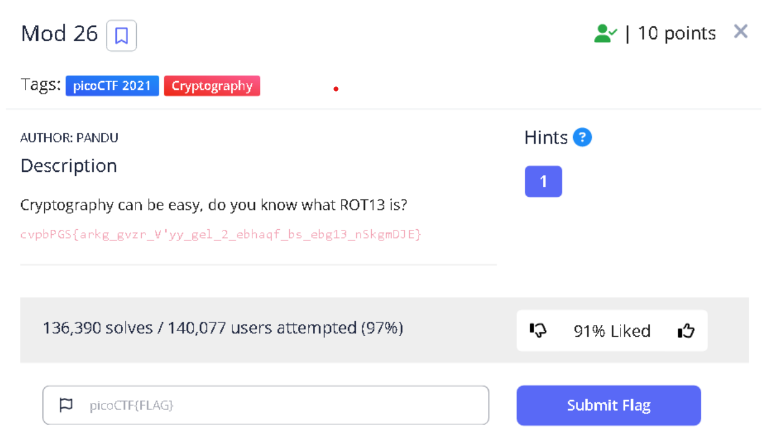This screenshot has height=447, width=762.
Task: Open the Hints help question mark
Action: (582, 137)
